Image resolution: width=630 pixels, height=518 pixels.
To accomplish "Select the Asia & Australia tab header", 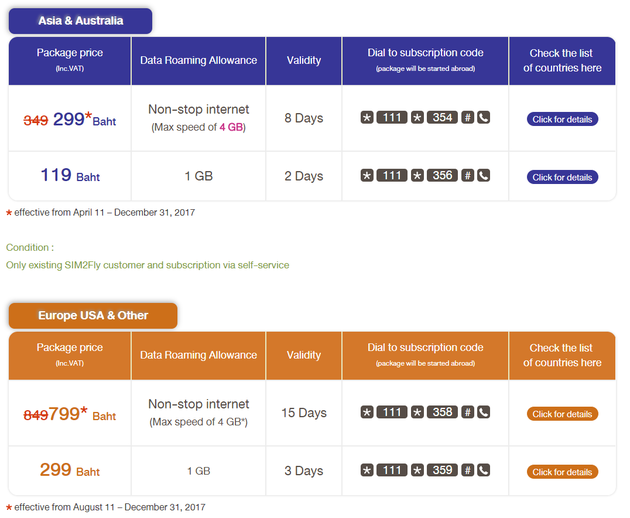I will point(80,20).
